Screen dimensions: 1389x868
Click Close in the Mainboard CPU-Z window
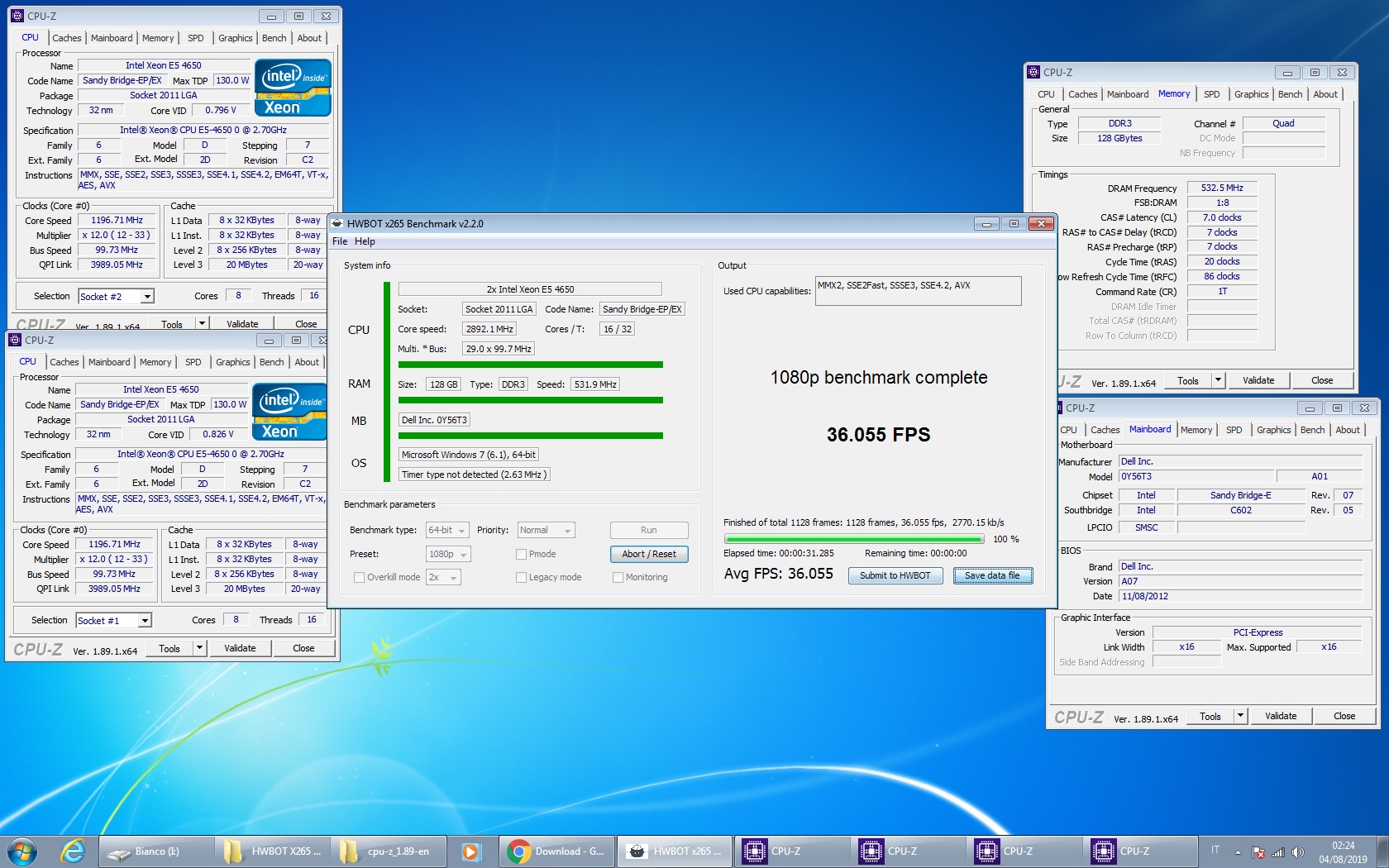(1344, 716)
